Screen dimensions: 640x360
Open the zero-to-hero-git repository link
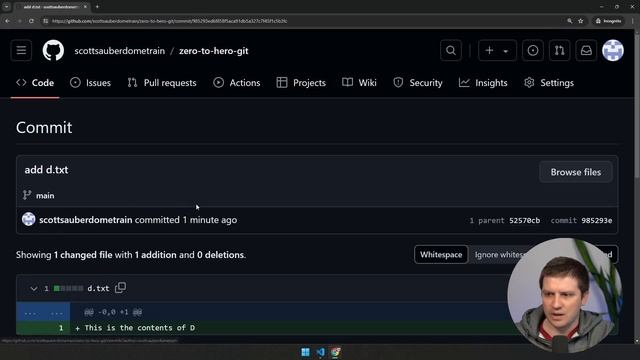click(213, 51)
